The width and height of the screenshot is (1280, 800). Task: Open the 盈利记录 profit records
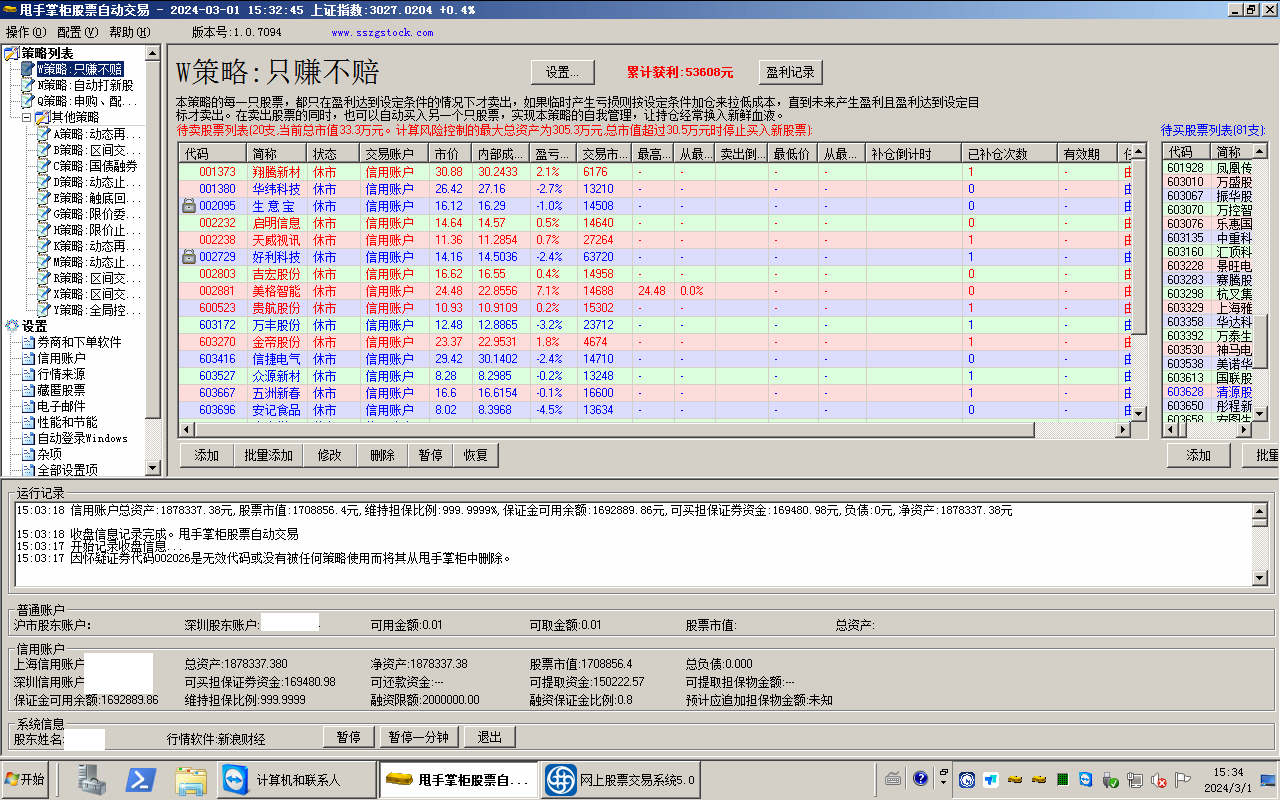click(x=789, y=72)
